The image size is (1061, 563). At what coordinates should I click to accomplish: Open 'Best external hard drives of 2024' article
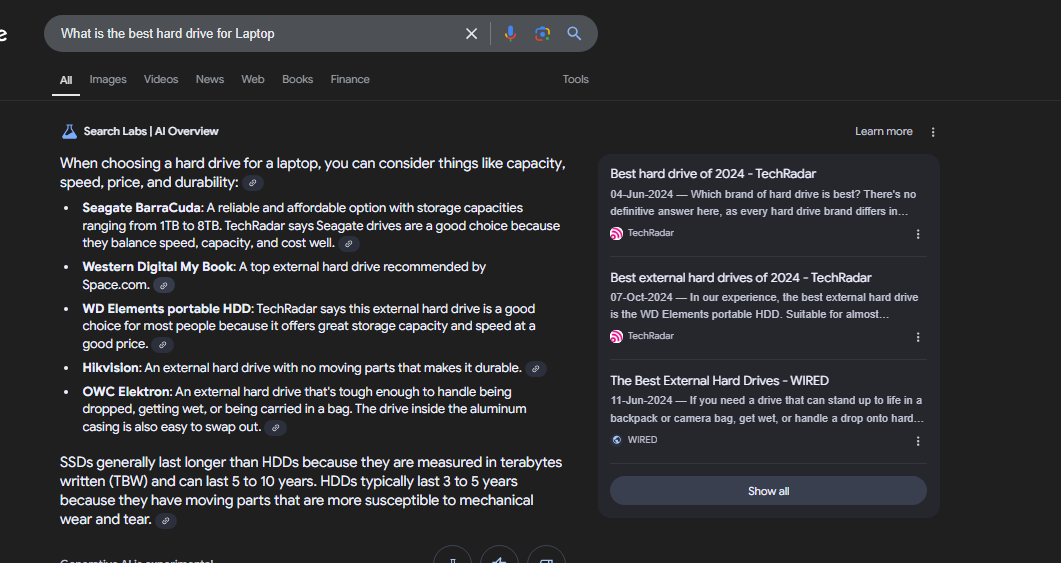[741, 277]
